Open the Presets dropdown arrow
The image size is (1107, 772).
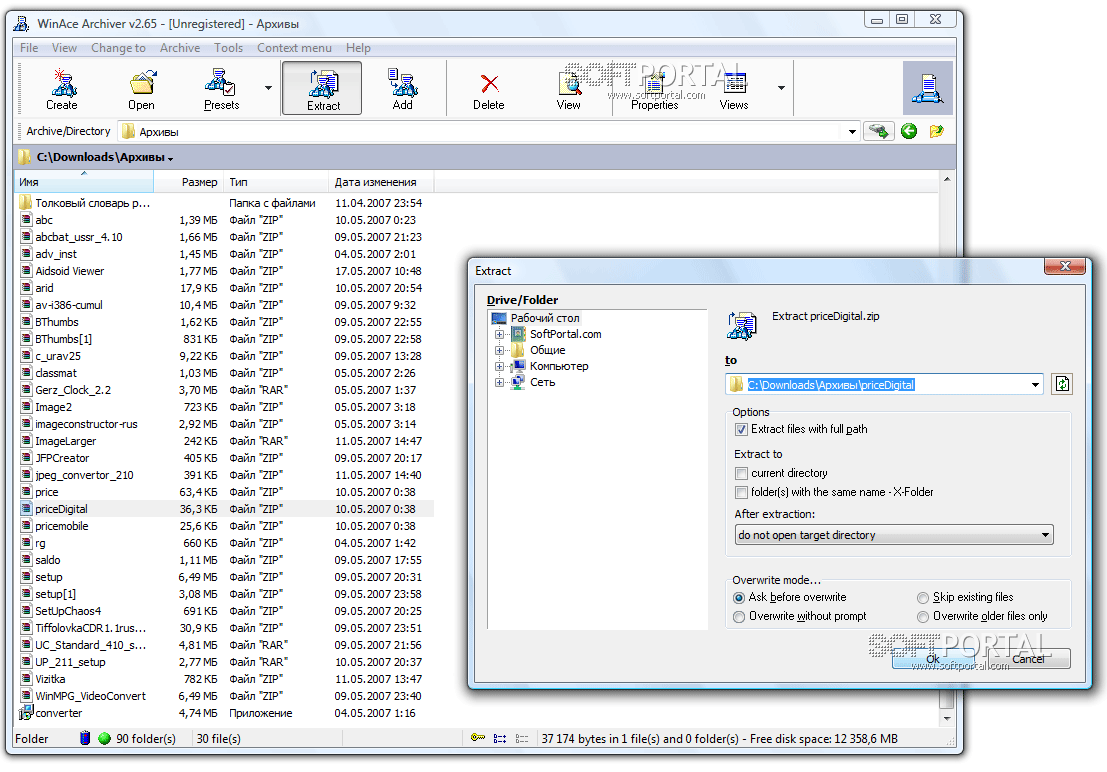(x=268, y=88)
